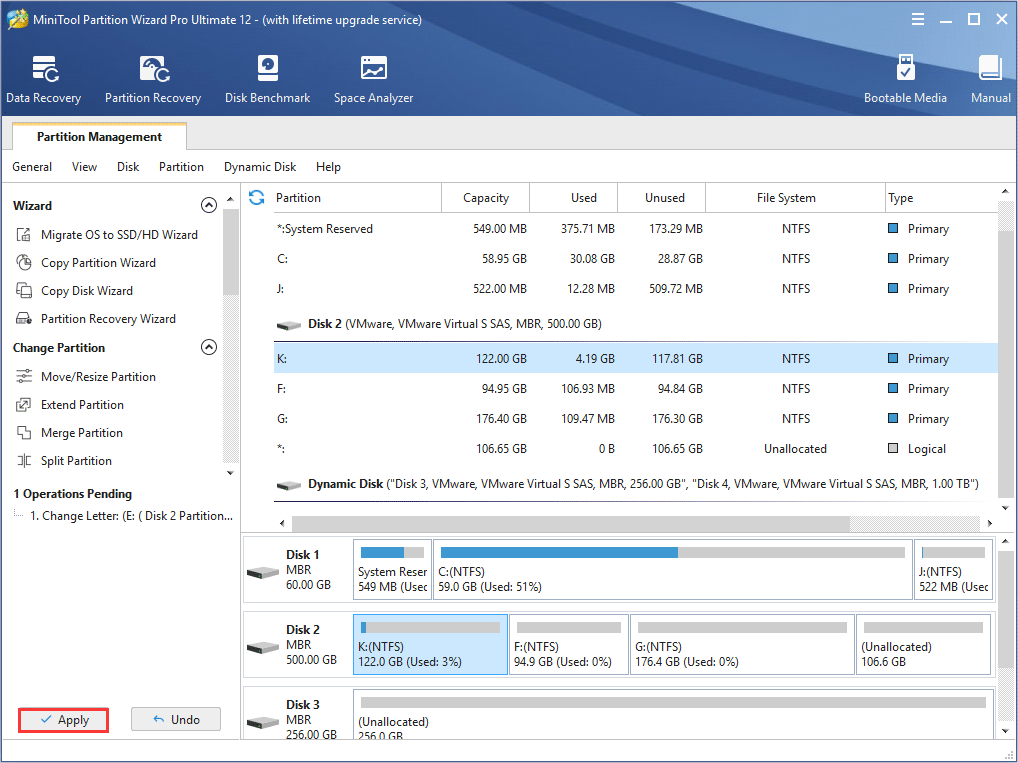The image size is (1018, 763).
Task: Sort by the Capacity column header
Action: click(486, 198)
